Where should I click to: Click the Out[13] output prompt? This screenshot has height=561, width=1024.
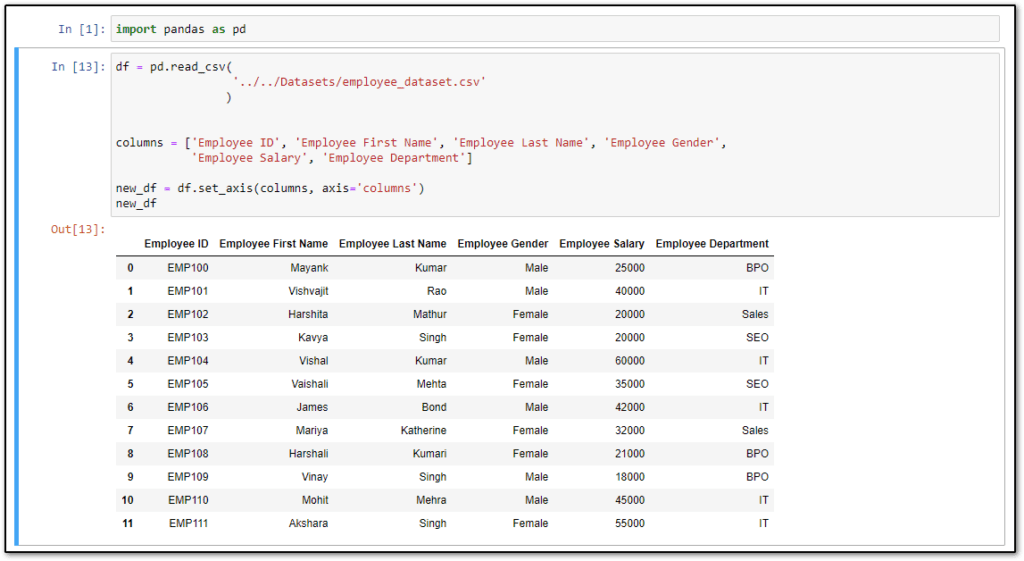pos(78,229)
